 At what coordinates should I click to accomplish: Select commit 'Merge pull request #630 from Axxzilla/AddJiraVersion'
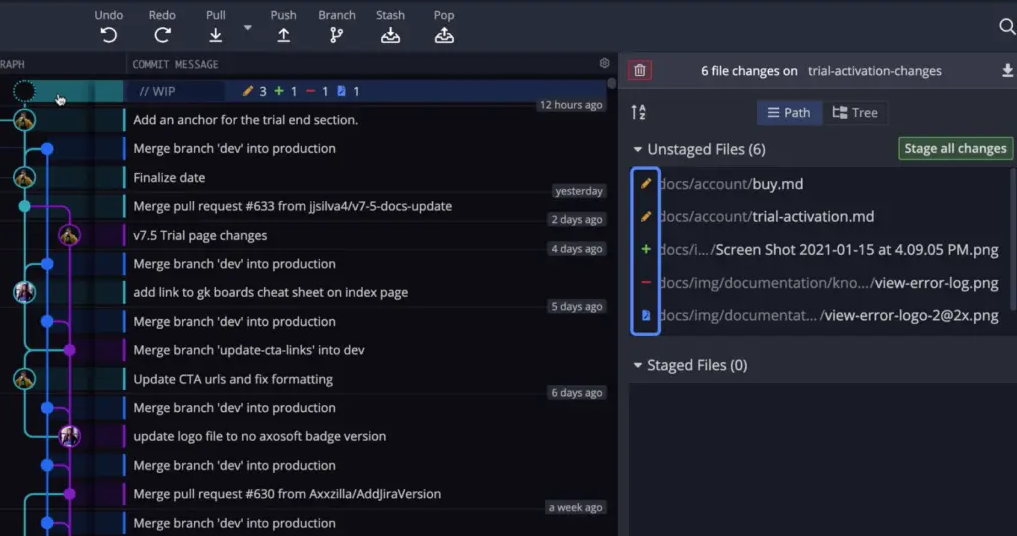click(x=287, y=494)
